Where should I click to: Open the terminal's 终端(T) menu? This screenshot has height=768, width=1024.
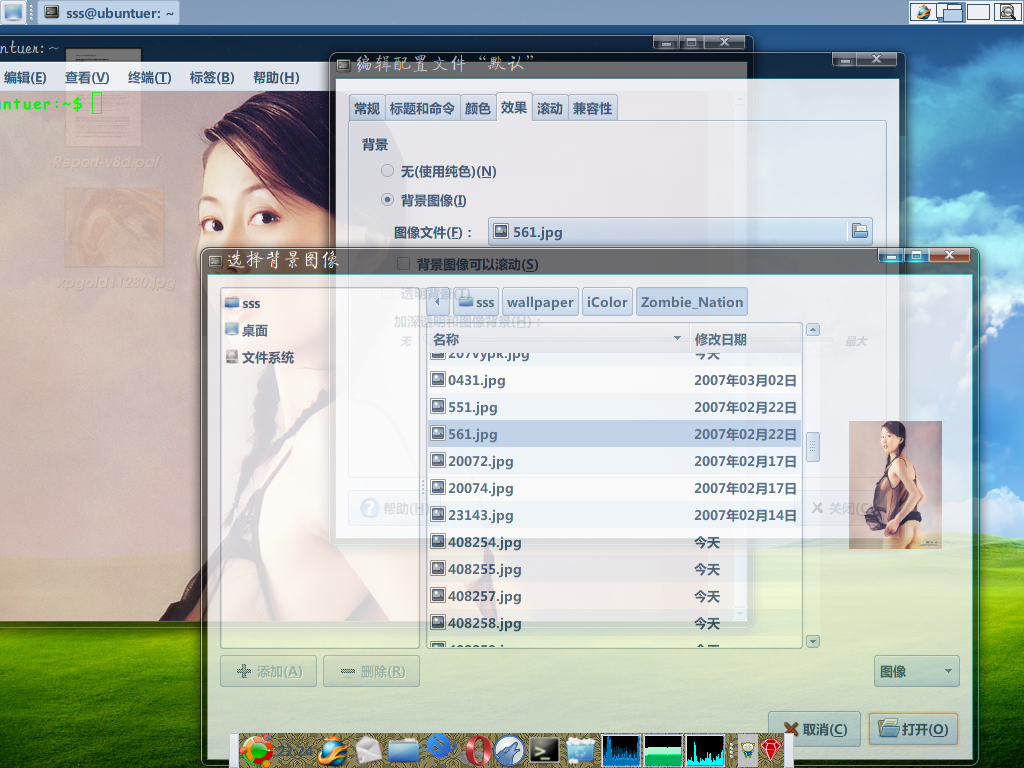[x=150, y=78]
